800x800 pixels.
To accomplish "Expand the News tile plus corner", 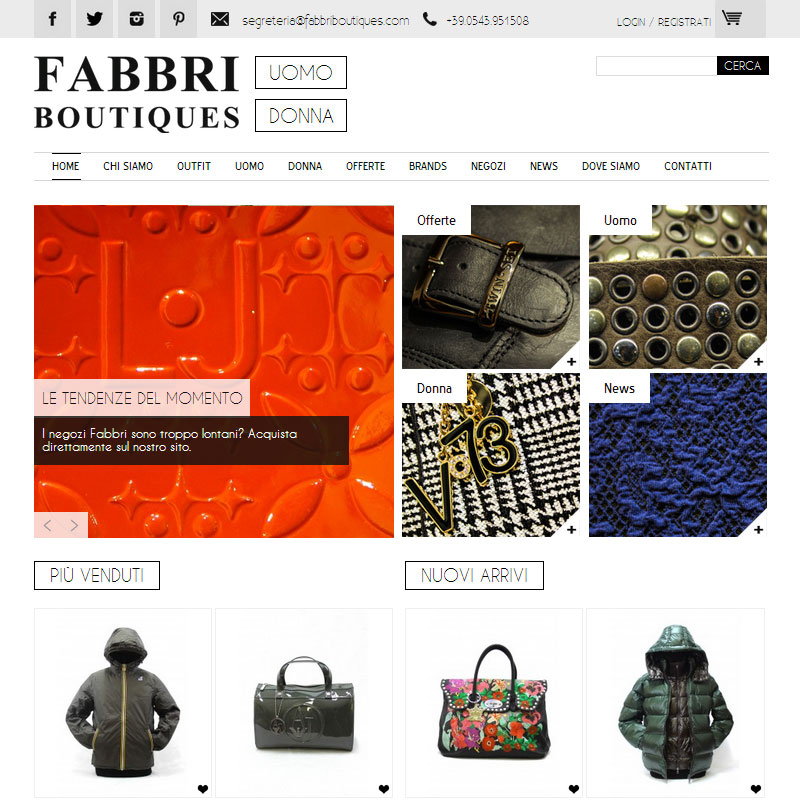I will [x=758, y=530].
